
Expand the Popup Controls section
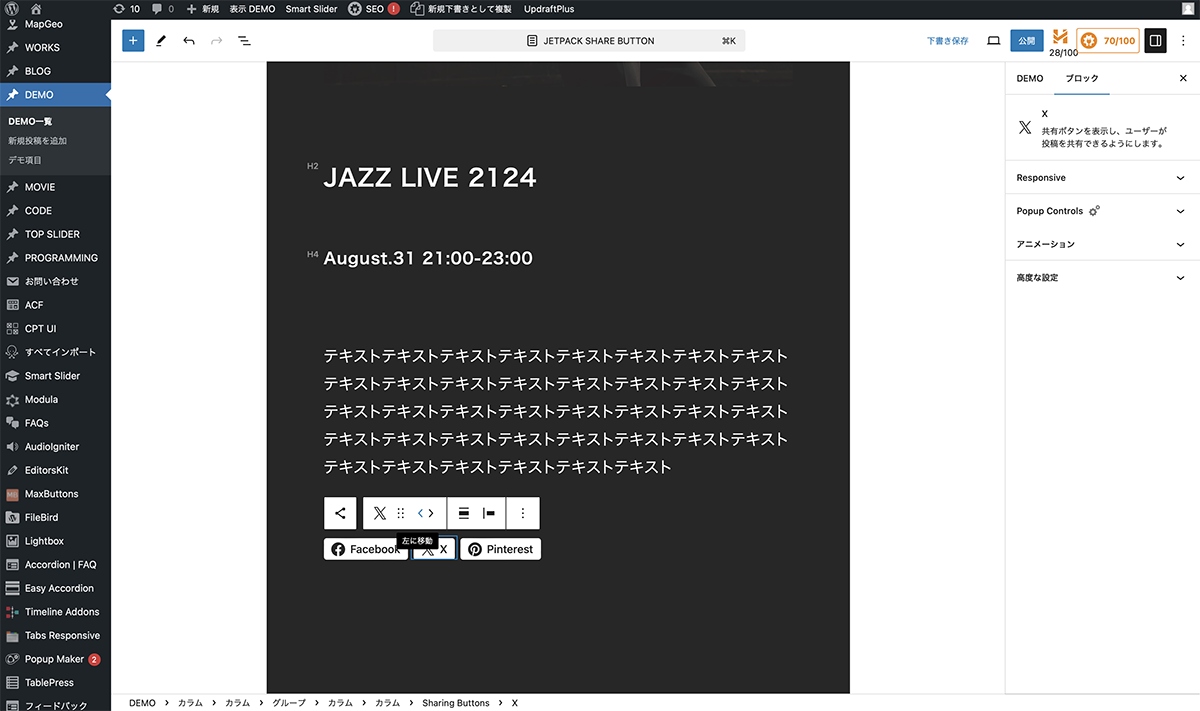coord(1101,211)
